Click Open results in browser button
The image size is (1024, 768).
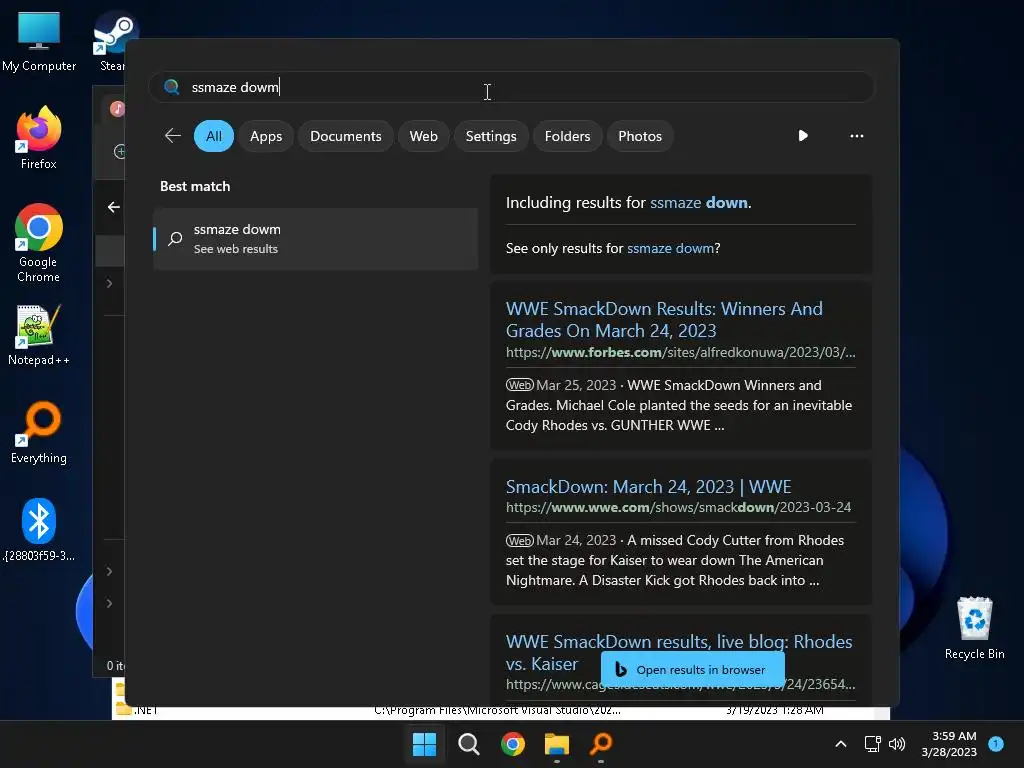tap(692, 669)
